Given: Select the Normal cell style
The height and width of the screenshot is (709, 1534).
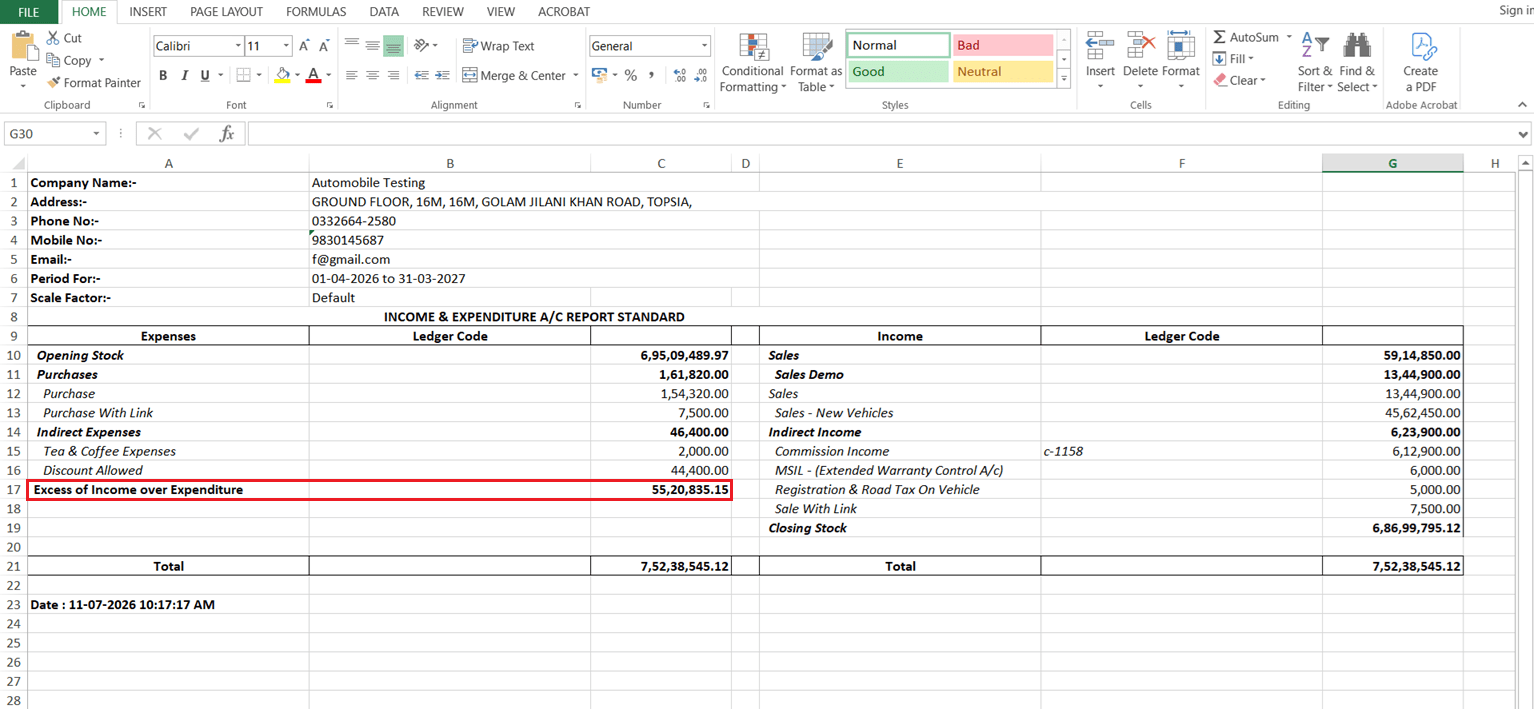Looking at the screenshot, I should pos(898,45).
